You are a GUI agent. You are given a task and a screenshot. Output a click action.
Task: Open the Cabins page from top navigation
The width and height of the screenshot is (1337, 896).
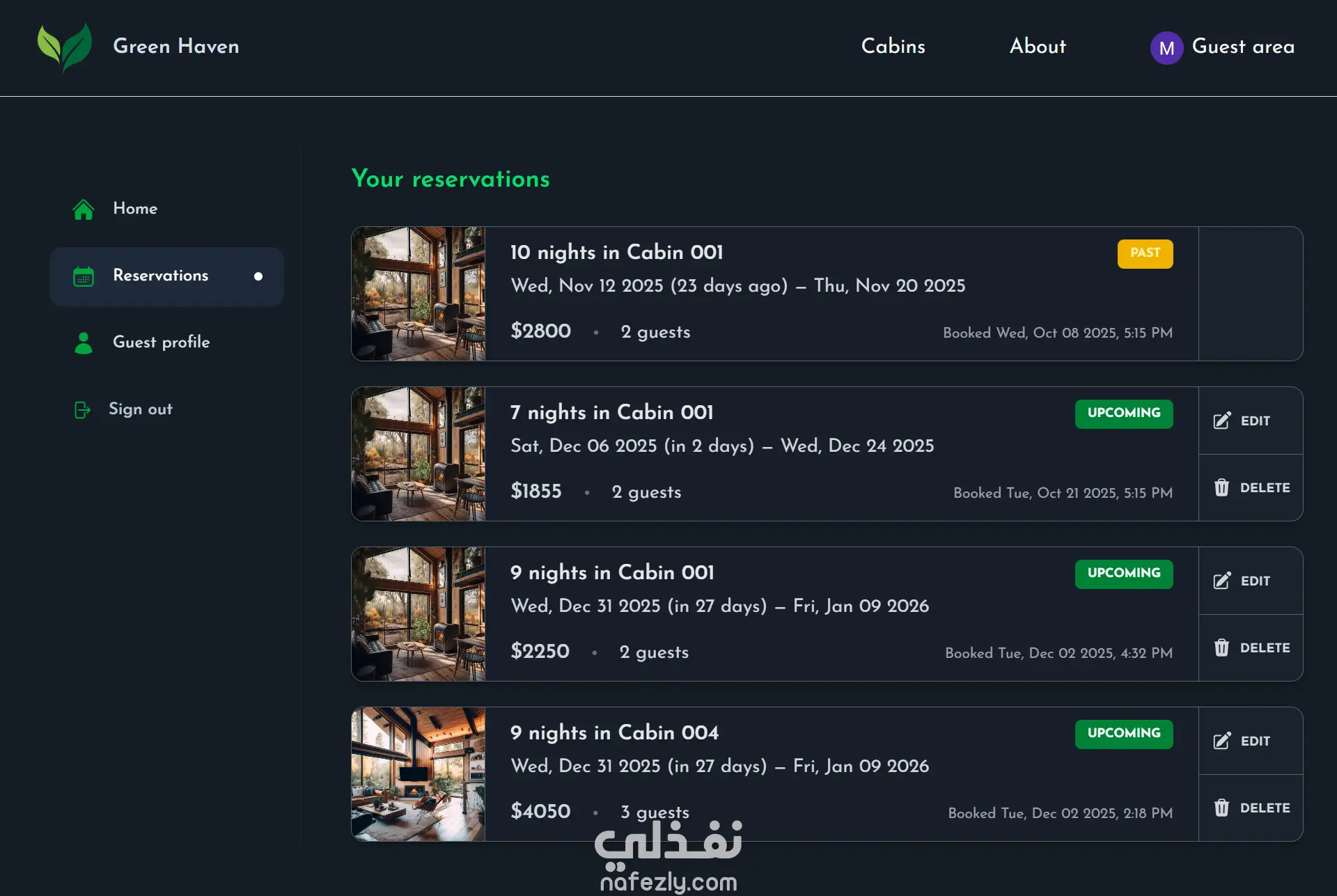(893, 47)
